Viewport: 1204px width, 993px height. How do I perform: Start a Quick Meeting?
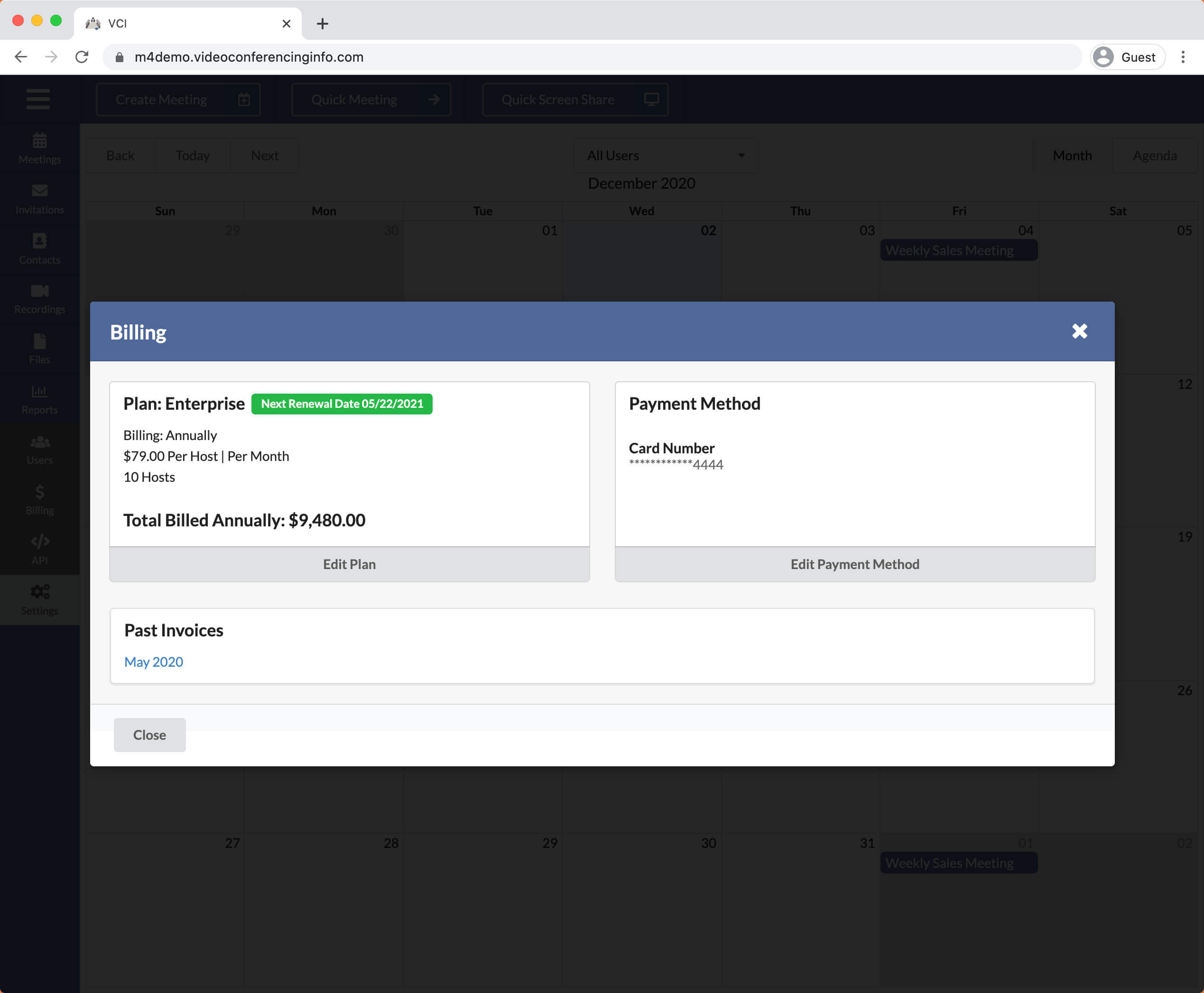point(371,100)
